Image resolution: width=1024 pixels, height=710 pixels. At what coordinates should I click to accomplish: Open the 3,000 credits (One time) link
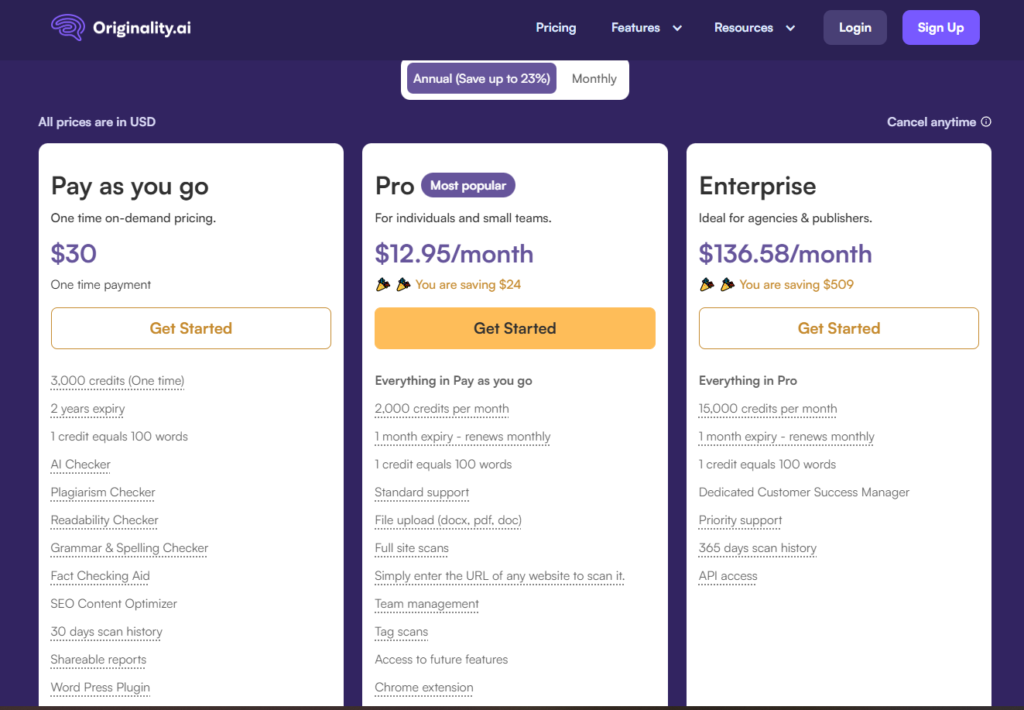click(116, 381)
